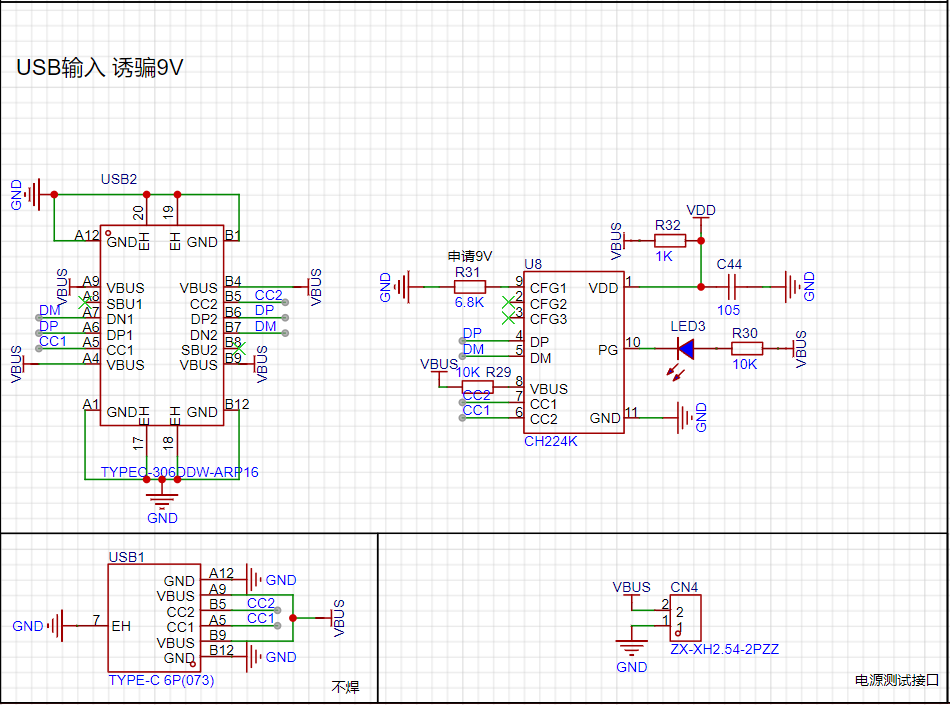Click the USB2 component designator
The width and height of the screenshot is (950, 705).
[119, 179]
